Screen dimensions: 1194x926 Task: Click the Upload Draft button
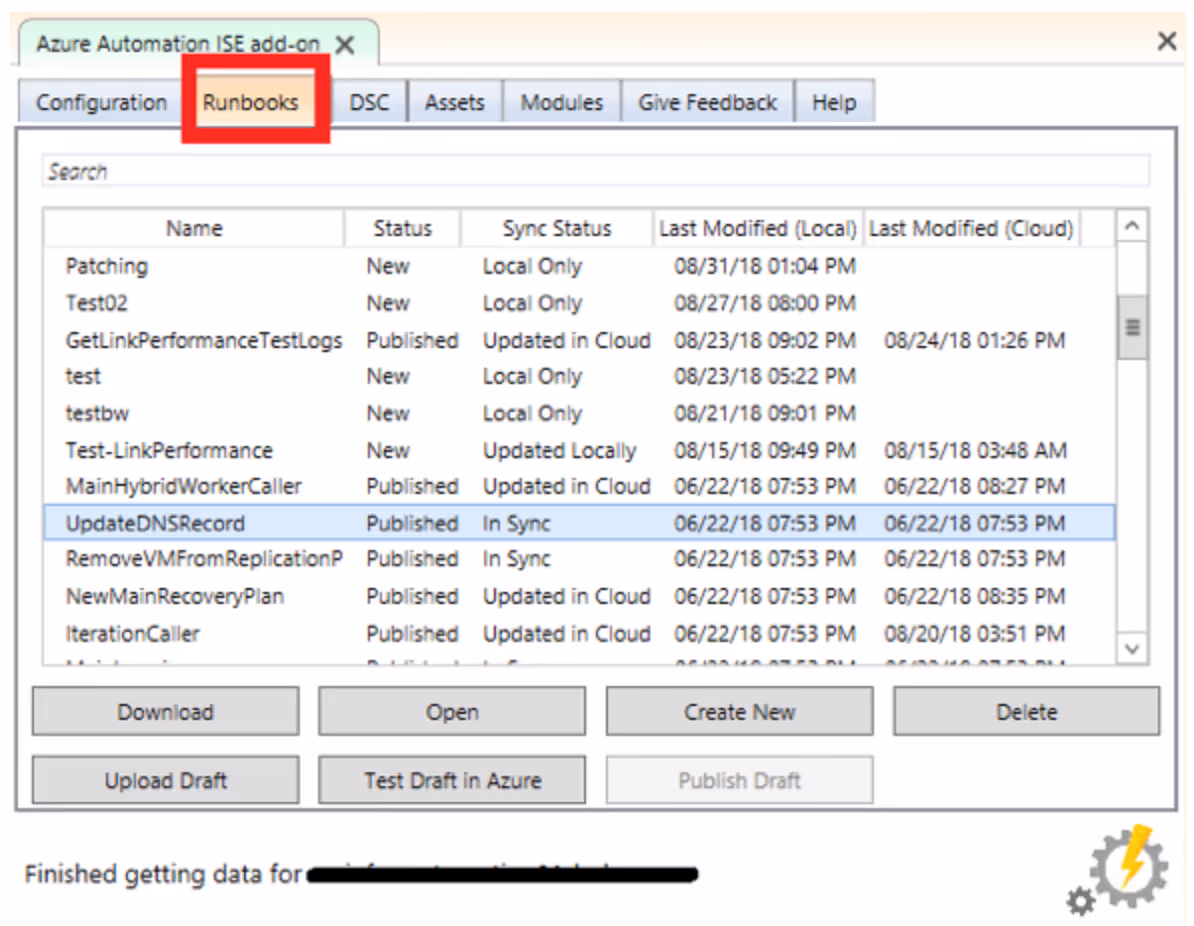pyautogui.click(x=165, y=780)
